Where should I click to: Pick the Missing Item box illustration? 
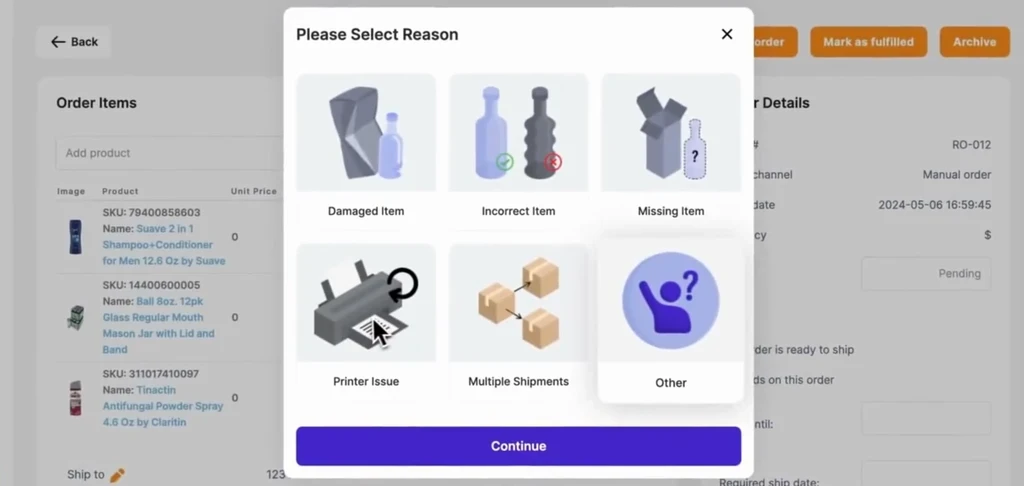click(x=671, y=133)
